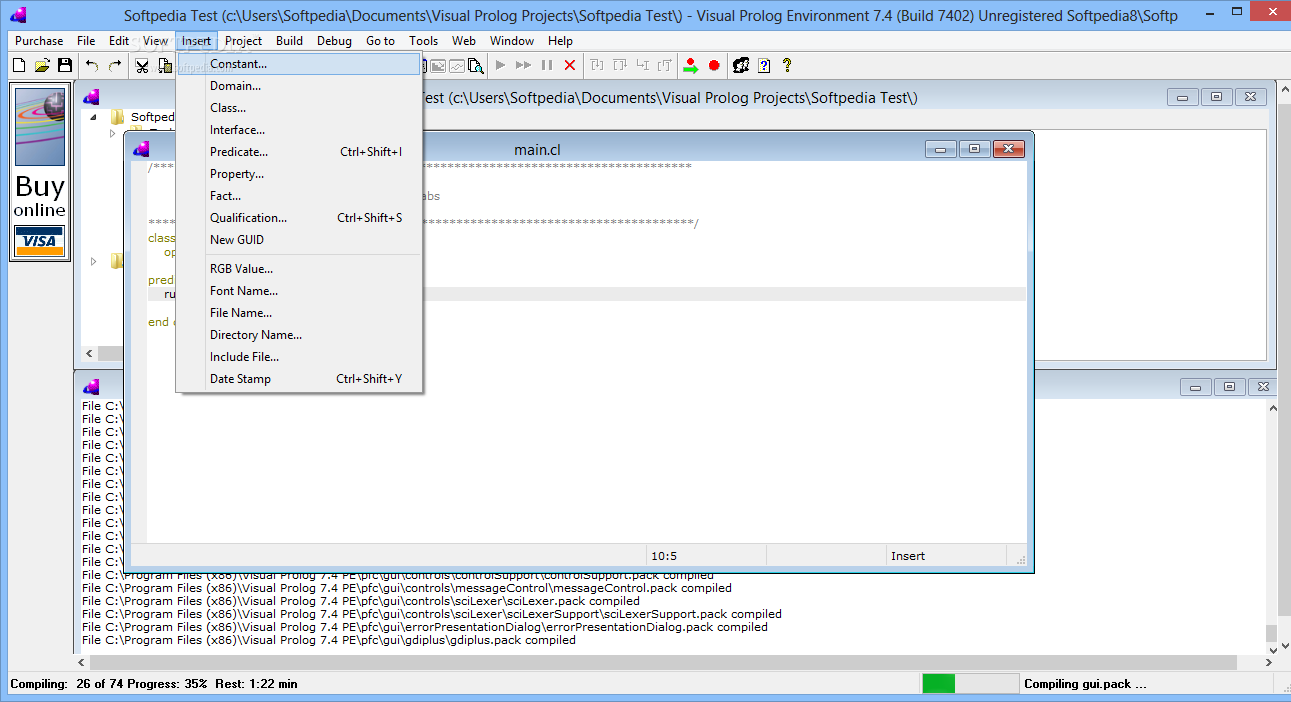The width and height of the screenshot is (1291, 702).
Task: Click the '10:5' cursor position in editor status
Action: click(664, 556)
